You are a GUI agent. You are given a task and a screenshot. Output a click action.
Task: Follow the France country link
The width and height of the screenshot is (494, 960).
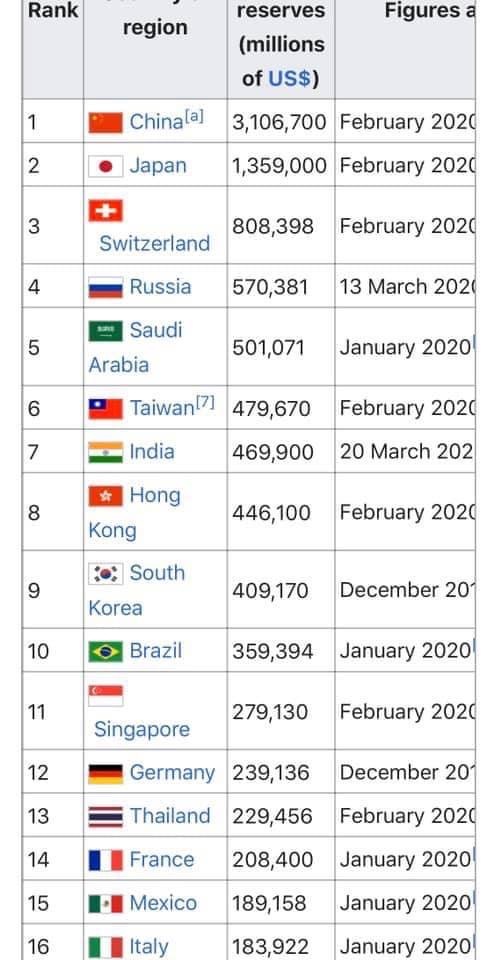click(x=162, y=860)
